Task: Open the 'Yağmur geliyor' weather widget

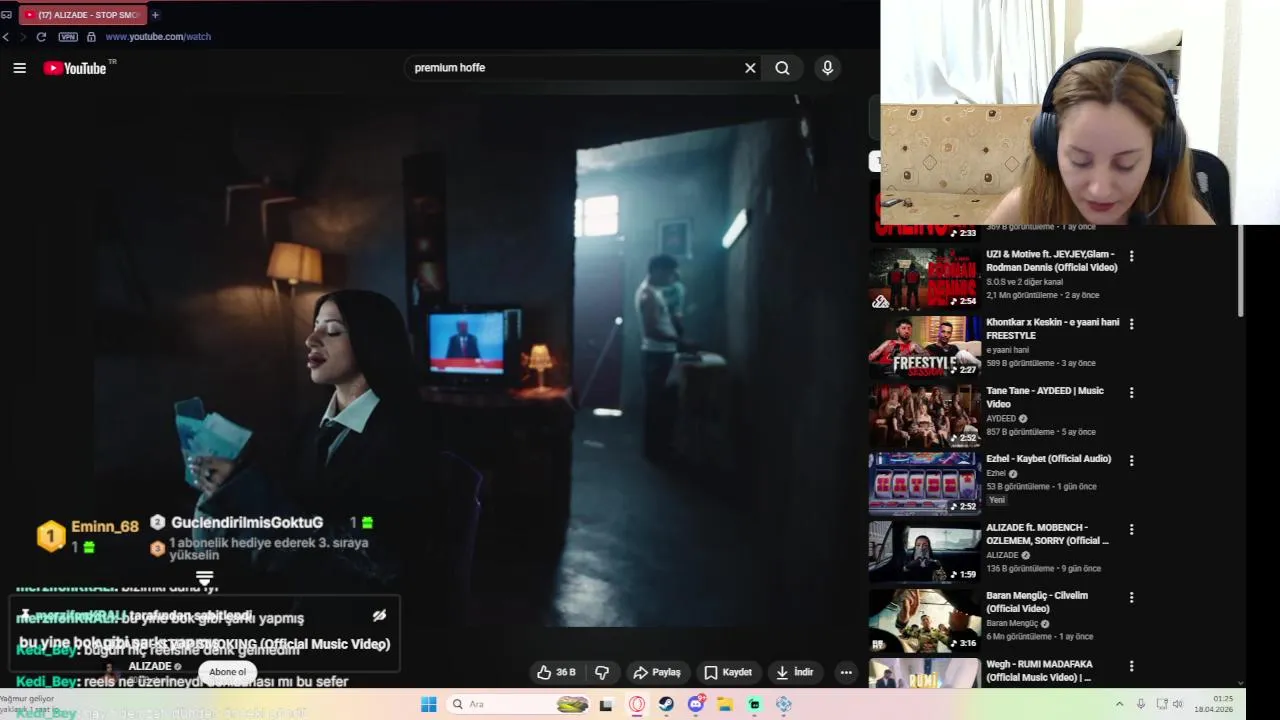Action: click(28, 704)
